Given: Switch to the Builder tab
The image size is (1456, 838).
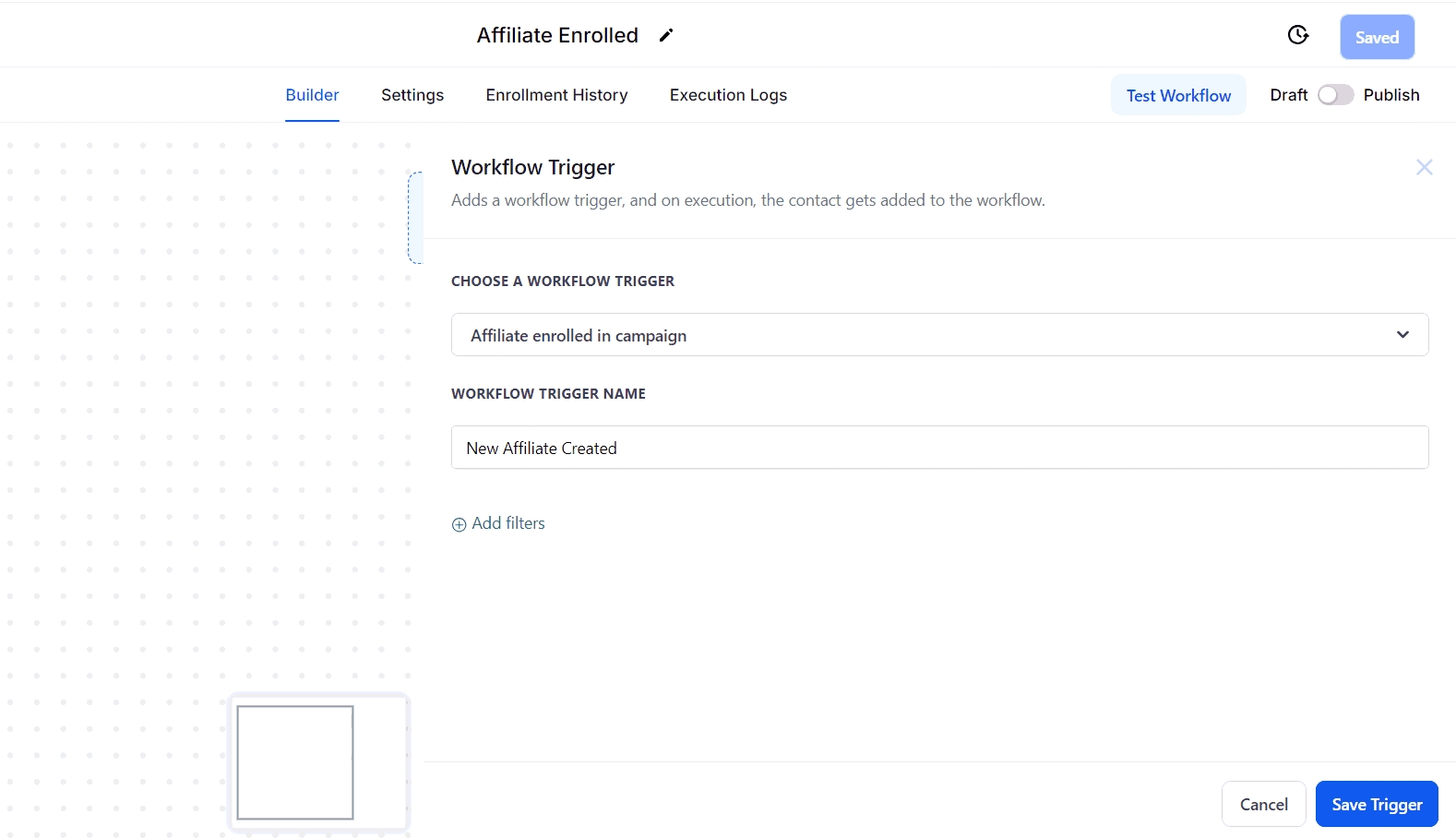Looking at the screenshot, I should [x=312, y=95].
